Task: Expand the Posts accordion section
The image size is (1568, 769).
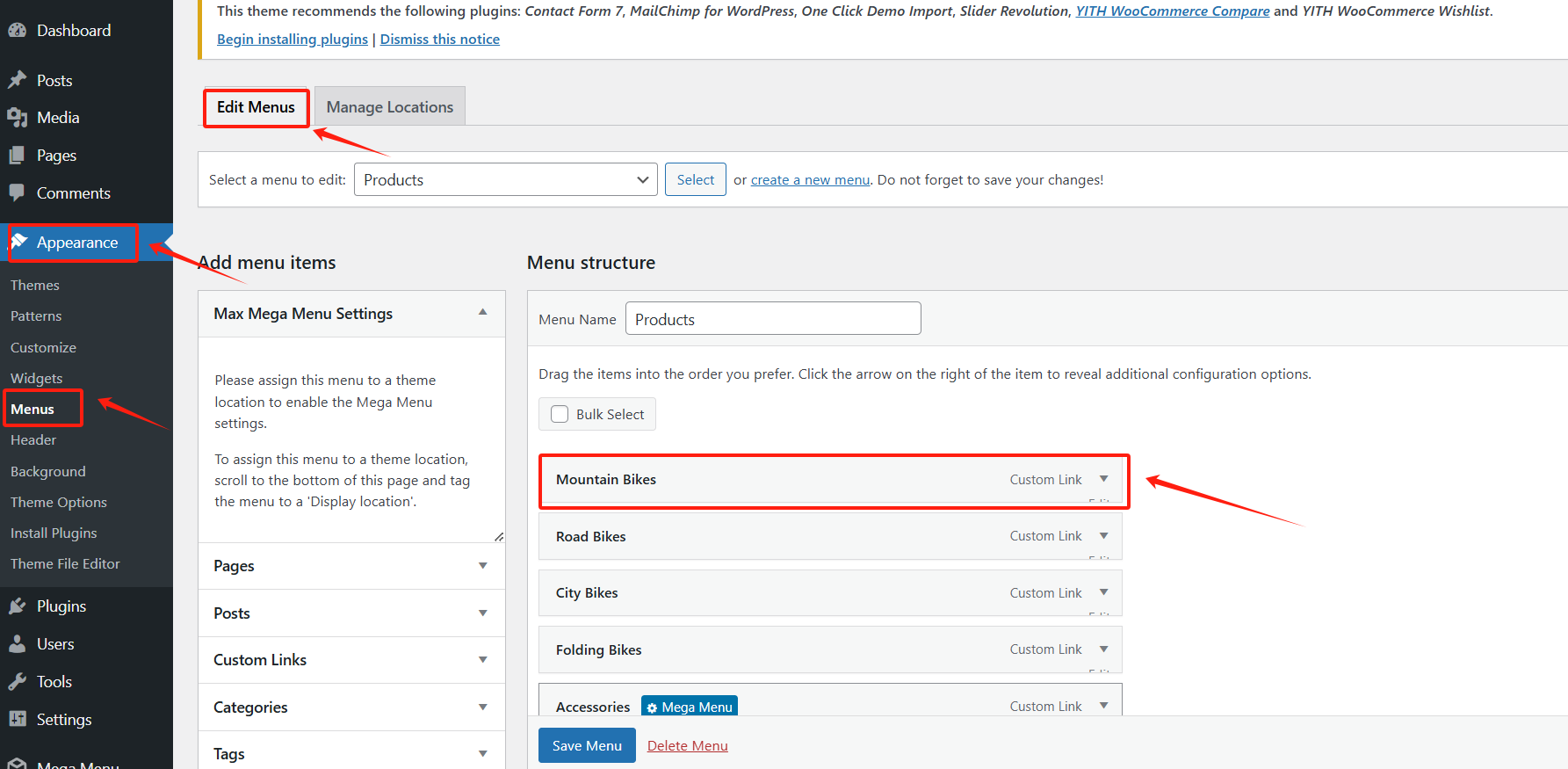Action: point(482,613)
